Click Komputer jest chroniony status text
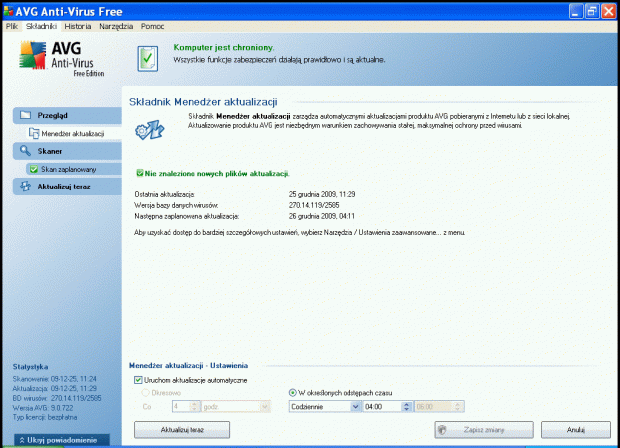This screenshot has height=448, width=620. click(224, 47)
